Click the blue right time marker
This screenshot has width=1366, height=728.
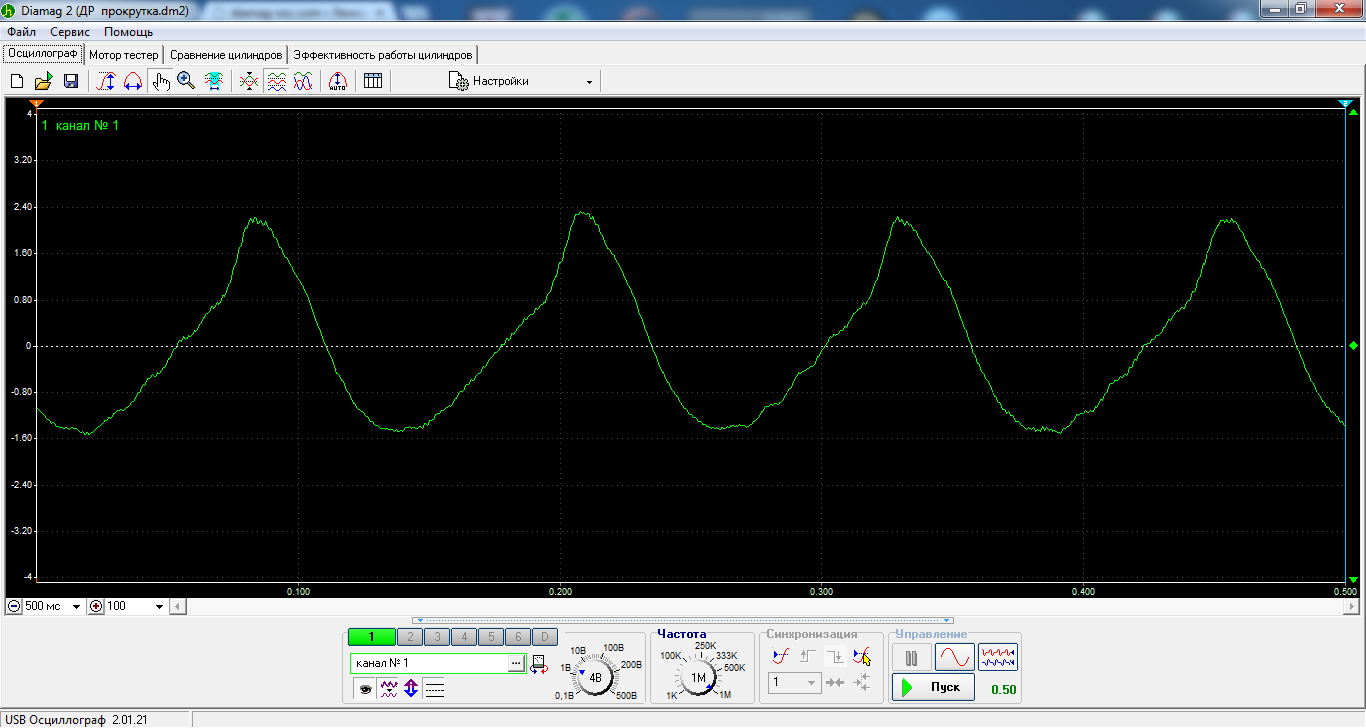pos(1345,103)
